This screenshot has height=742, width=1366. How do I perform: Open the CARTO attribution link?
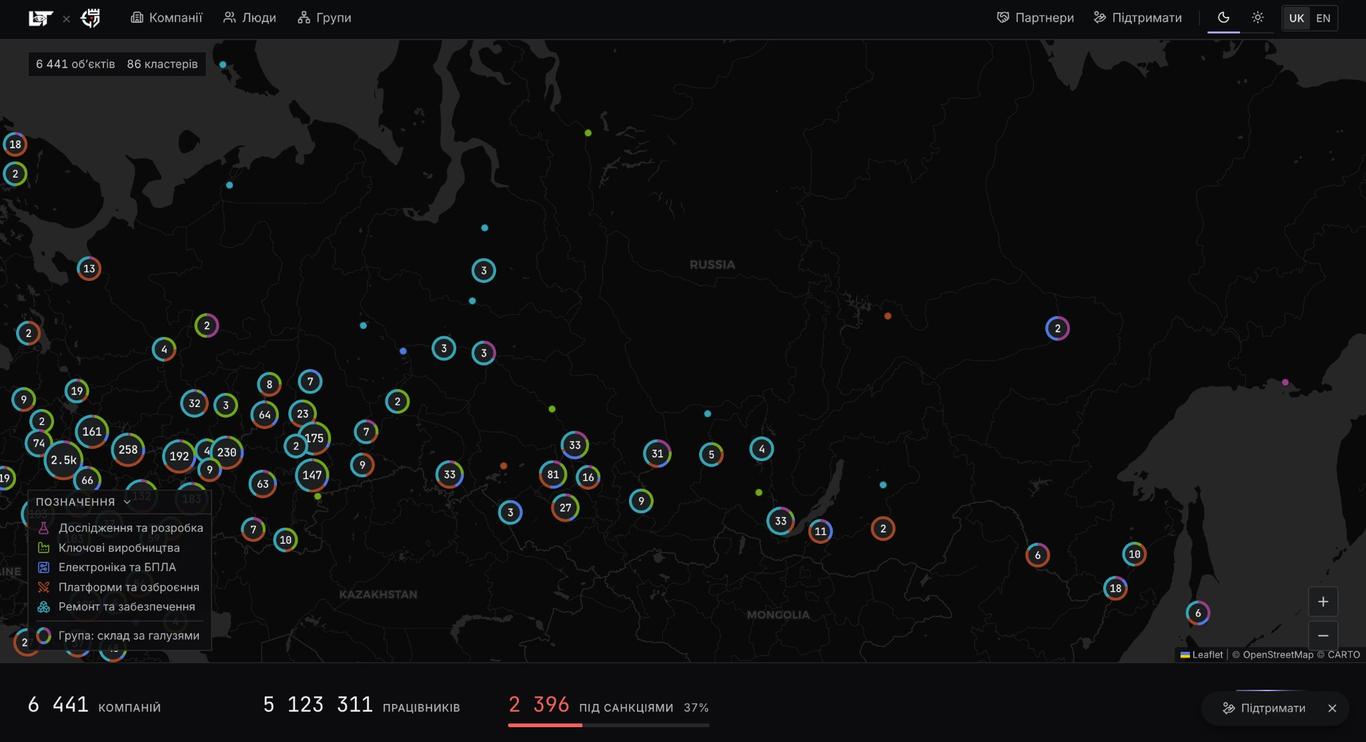click(1344, 655)
